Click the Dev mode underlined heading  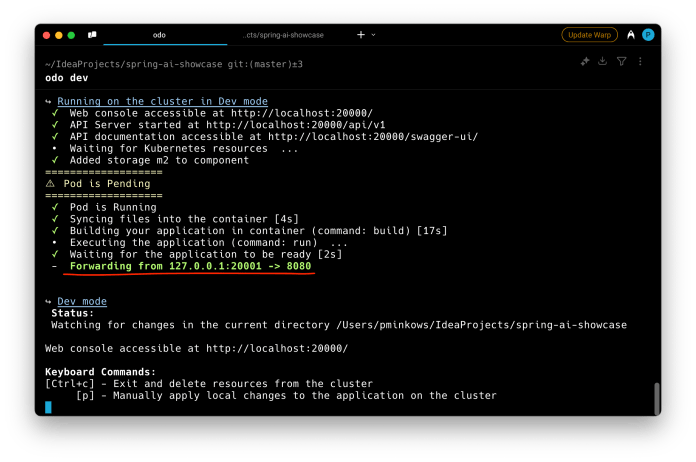point(82,301)
